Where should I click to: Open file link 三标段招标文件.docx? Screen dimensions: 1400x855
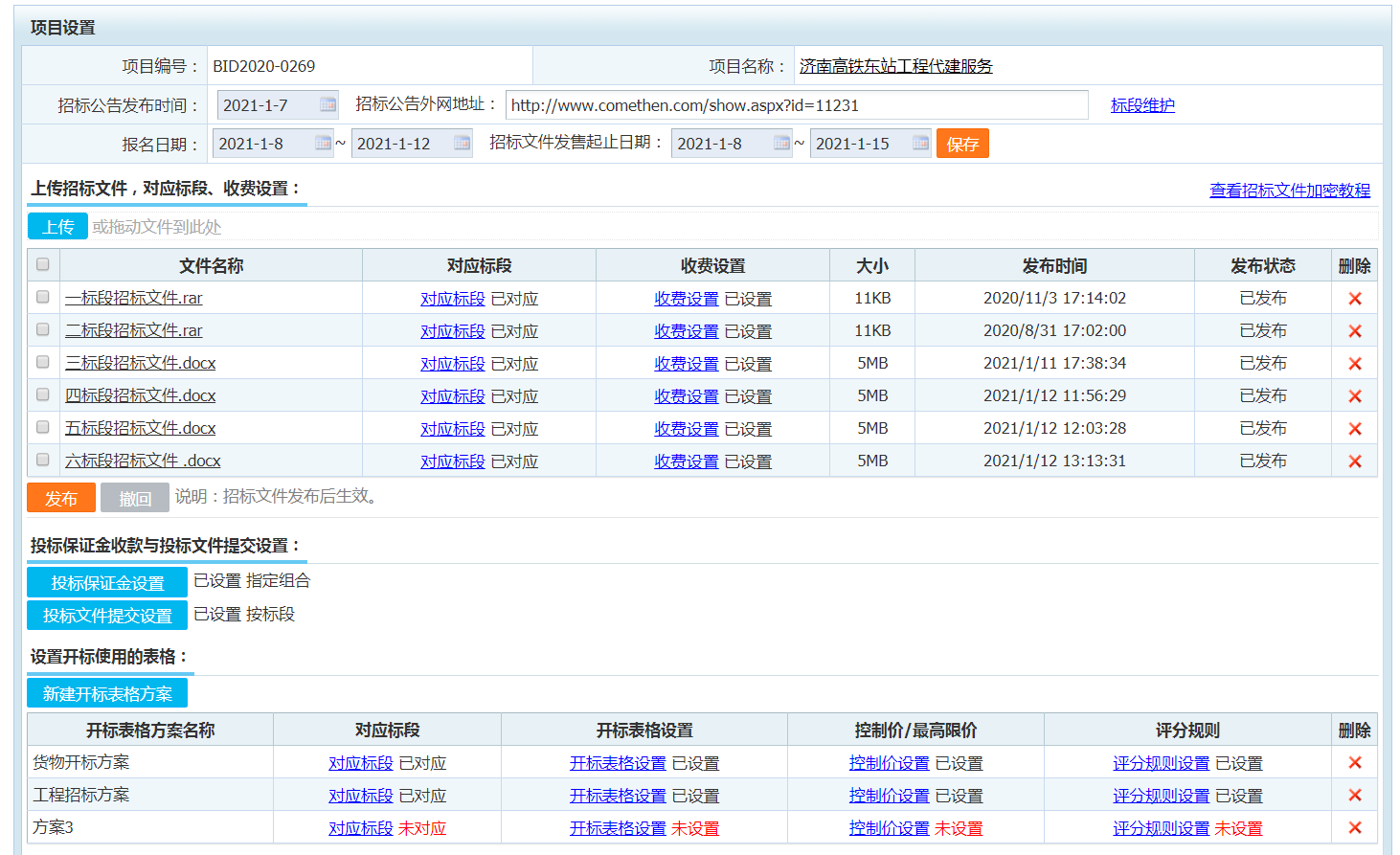pos(141,363)
